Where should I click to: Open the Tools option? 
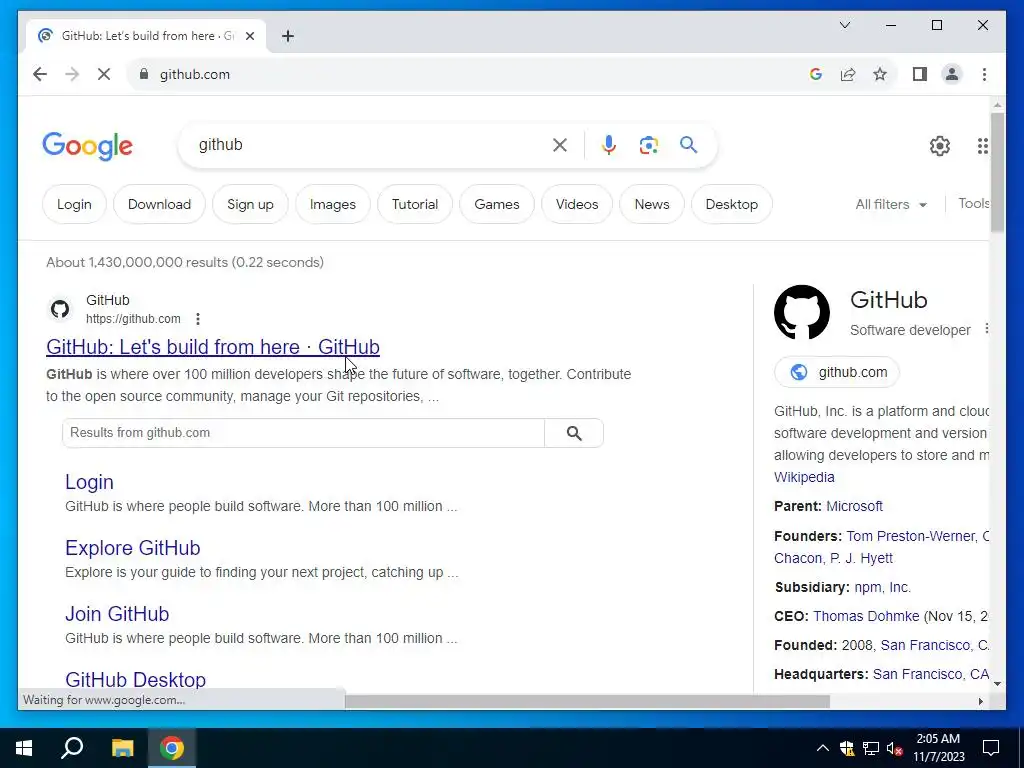(x=973, y=204)
